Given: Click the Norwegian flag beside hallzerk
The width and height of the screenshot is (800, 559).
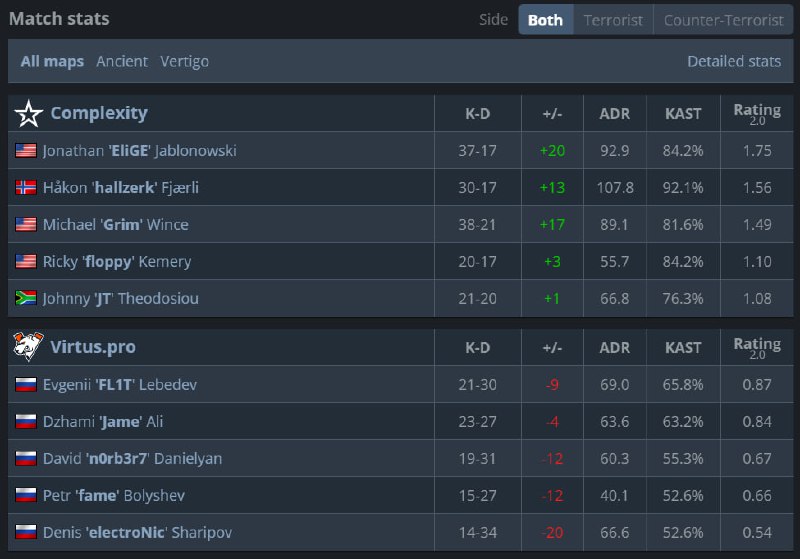Looking at the screenshot, I should pos(26,188).
